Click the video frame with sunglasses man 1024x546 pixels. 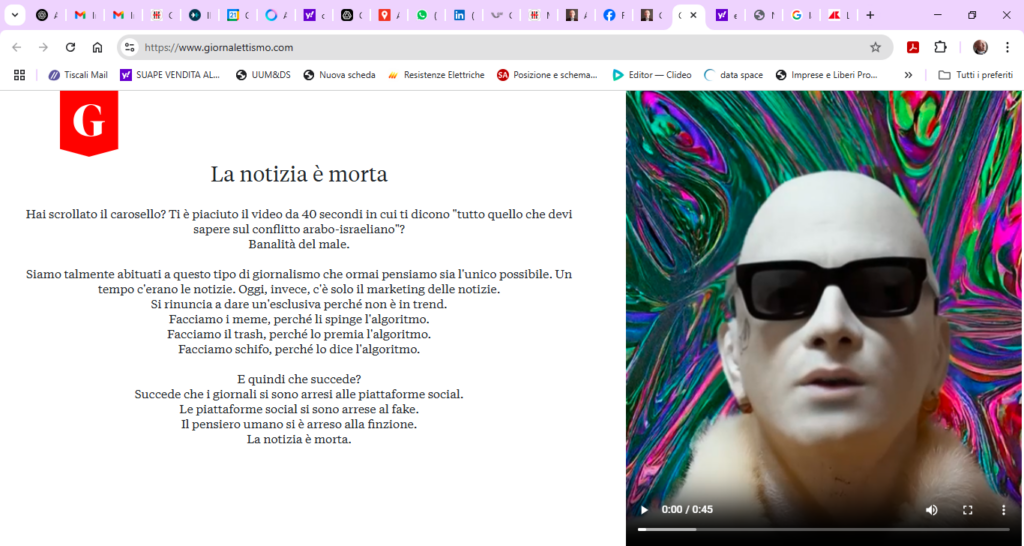(825, 318)
